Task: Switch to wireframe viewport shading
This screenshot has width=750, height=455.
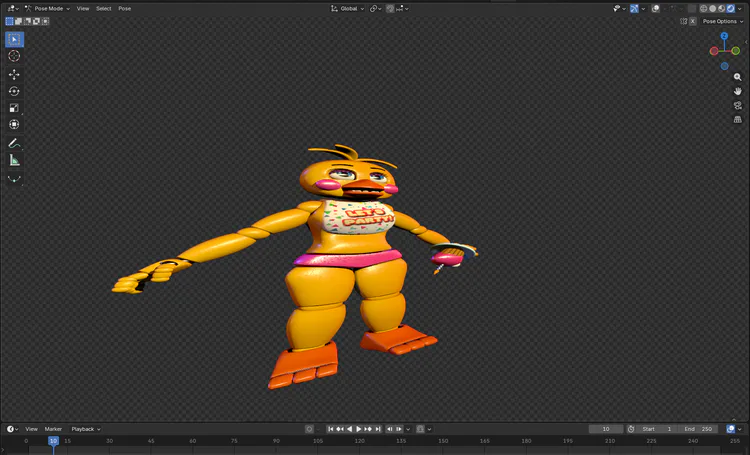Action: pyautogui.click(x=704, y=9)
